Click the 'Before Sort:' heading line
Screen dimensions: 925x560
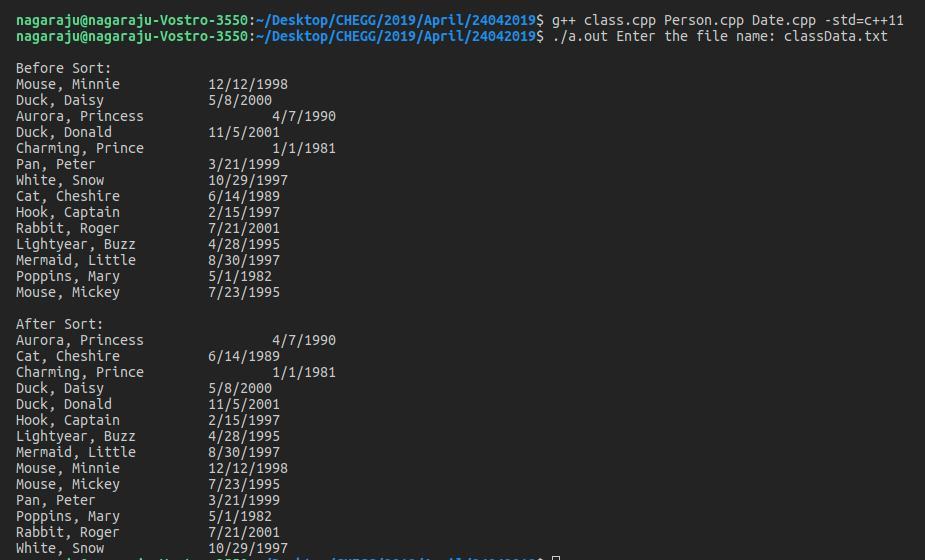point(63,68)
